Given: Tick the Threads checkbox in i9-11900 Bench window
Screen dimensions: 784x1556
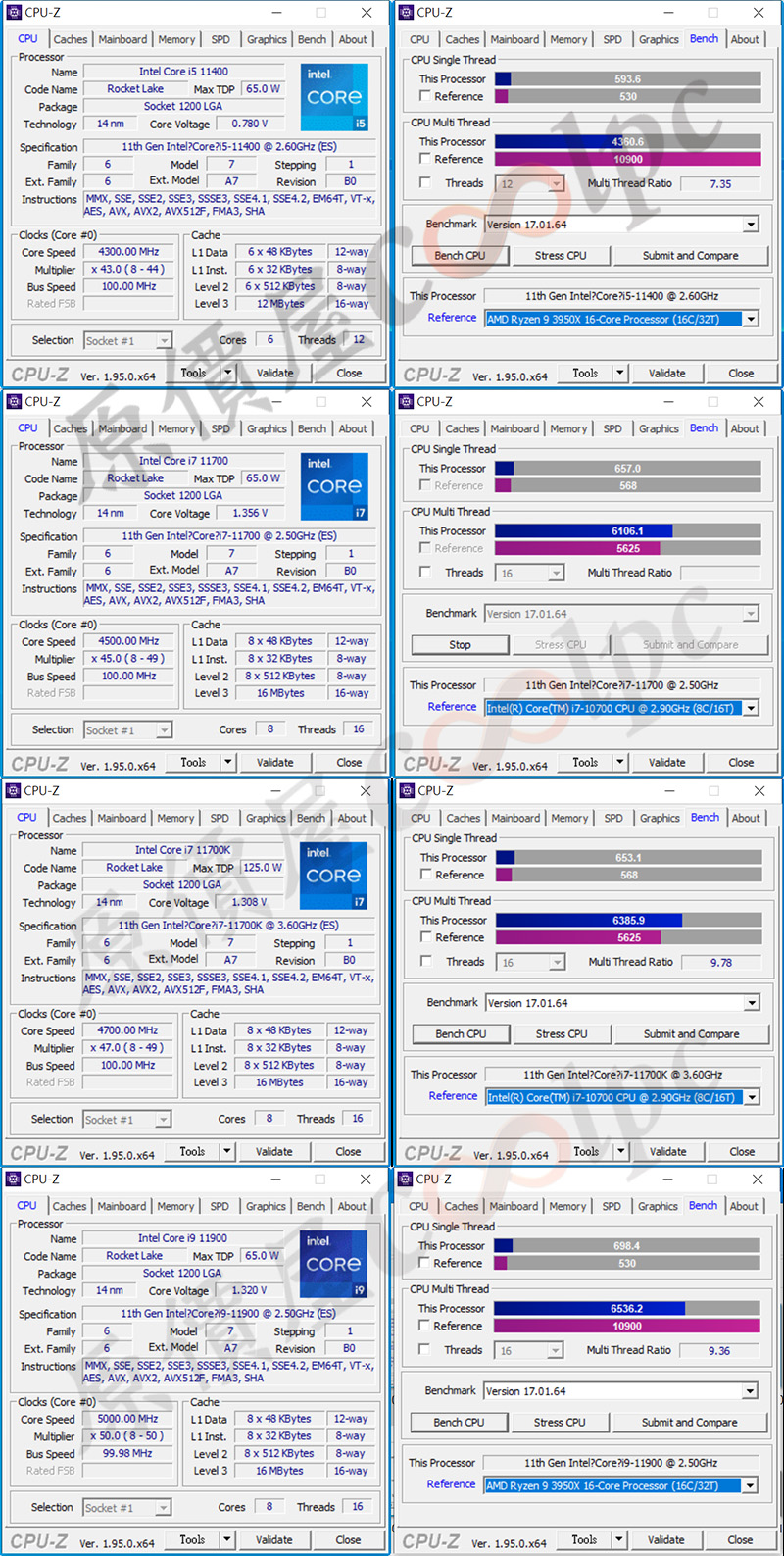Looking at the screenshot, I should tap(424, 1349).
